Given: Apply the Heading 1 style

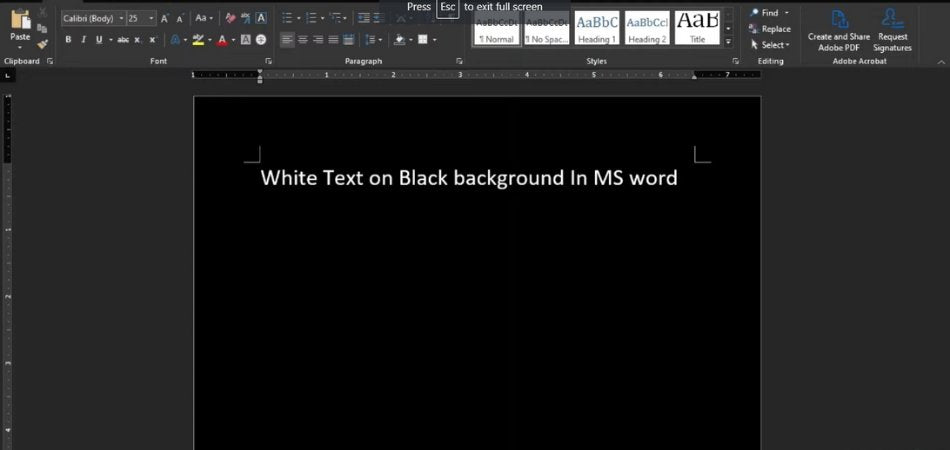Looking at the screenshot, I should [x=597, y=28].
